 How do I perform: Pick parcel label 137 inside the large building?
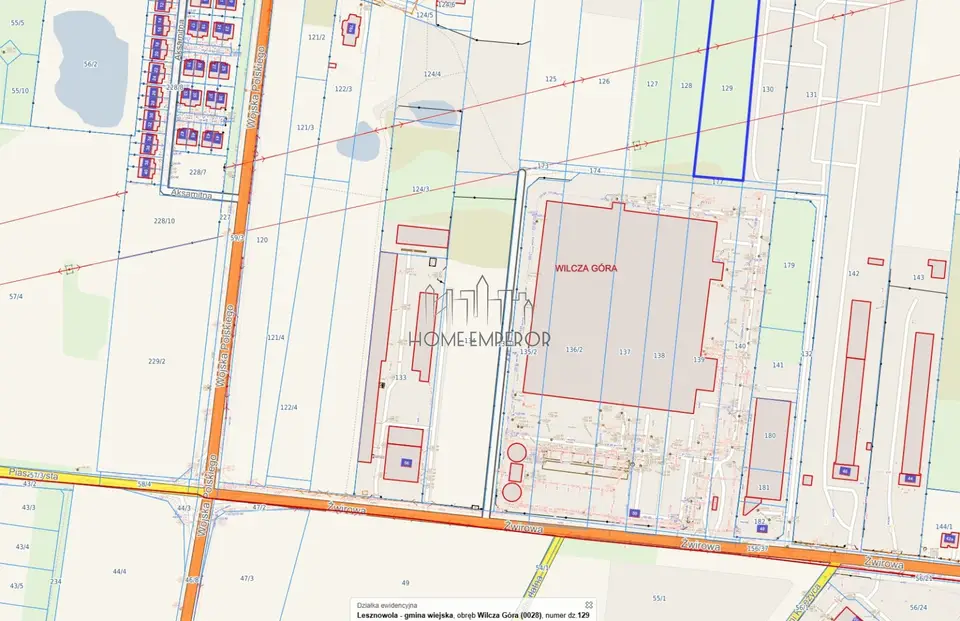coord(624,352)
